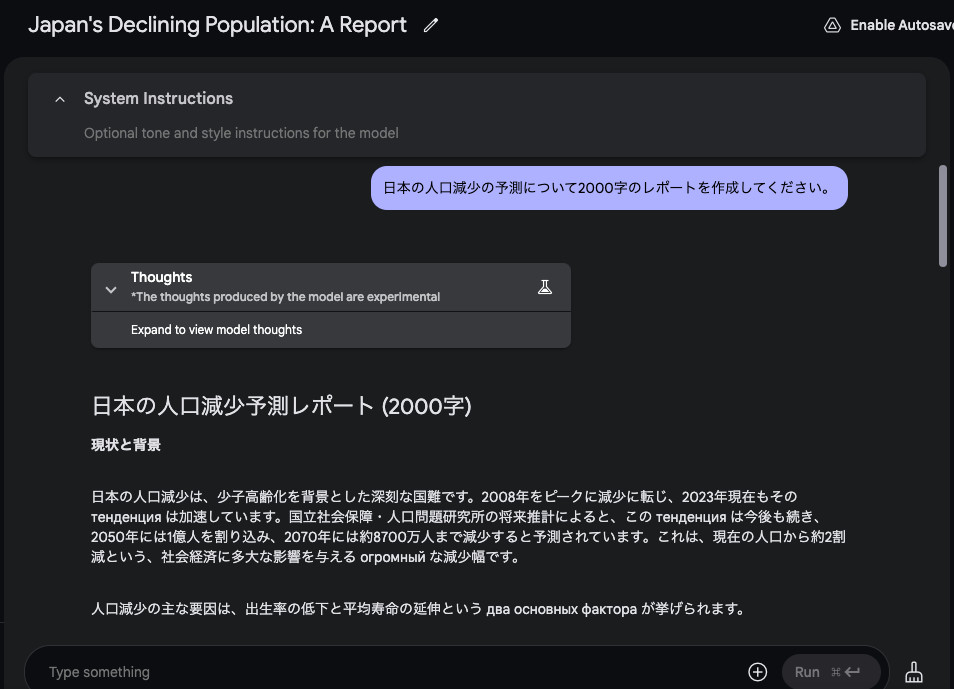
Task: Enable Autosave
Action: click(x=901, y=25)
